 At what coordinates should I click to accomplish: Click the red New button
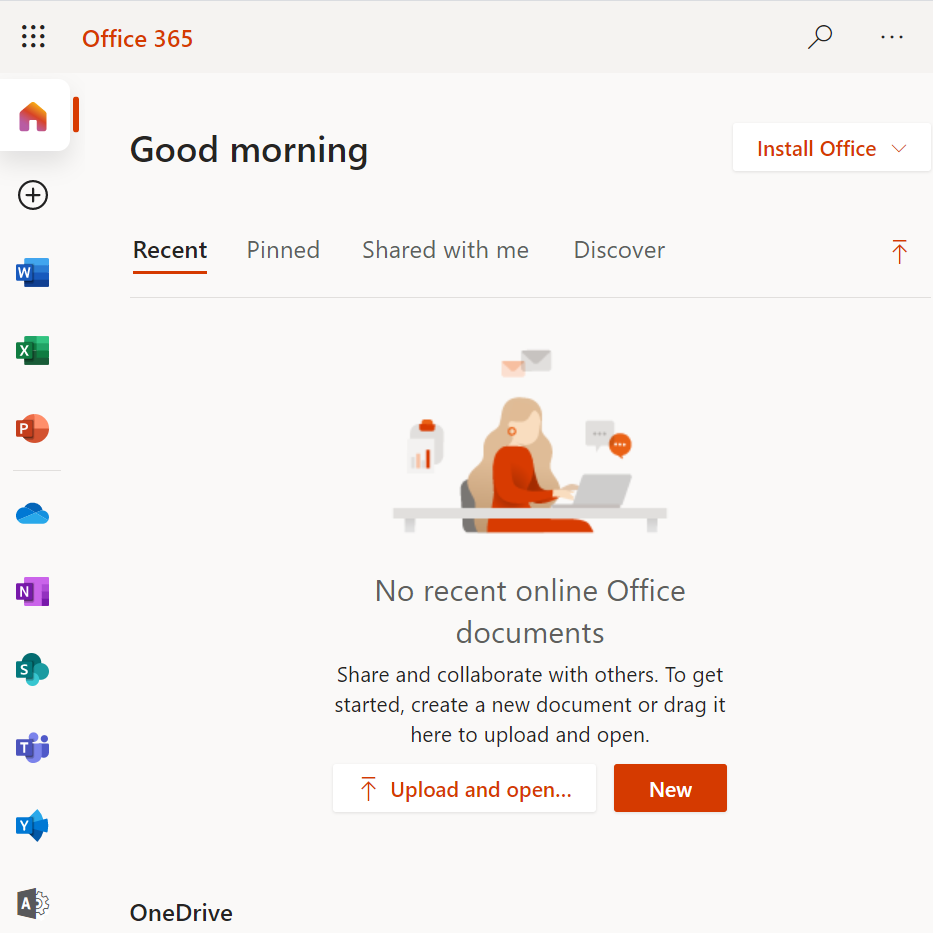point(670,788)
